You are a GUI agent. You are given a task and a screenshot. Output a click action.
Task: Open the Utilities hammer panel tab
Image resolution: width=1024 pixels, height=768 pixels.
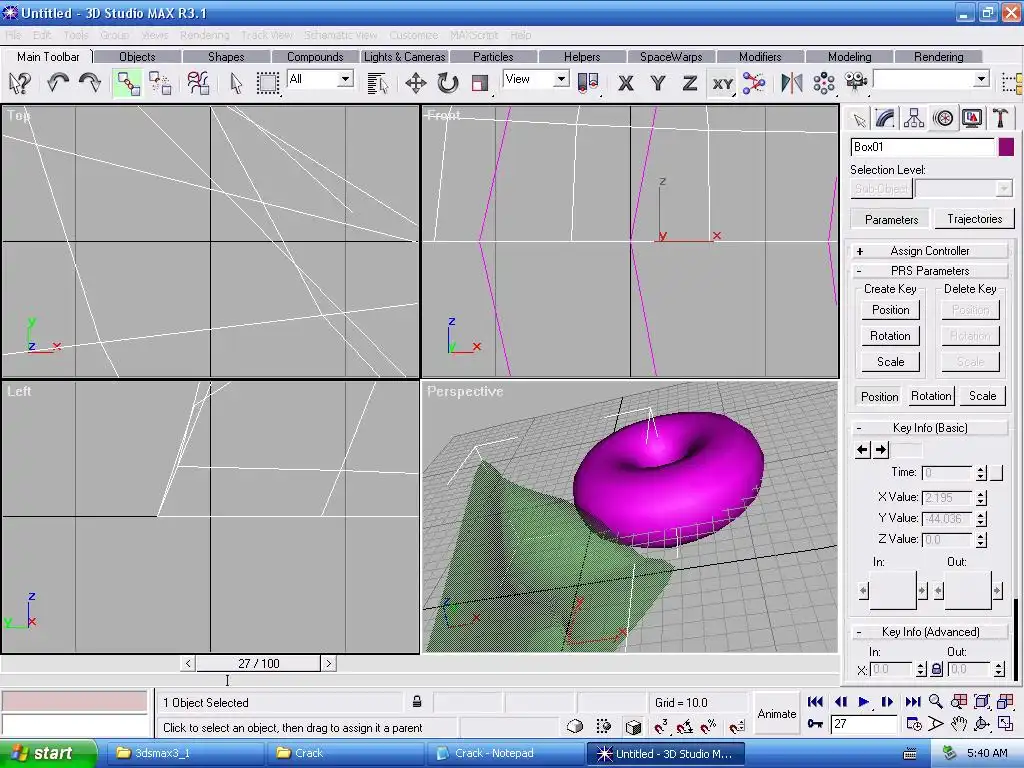pyautogui.click(x=1000, y=119)
